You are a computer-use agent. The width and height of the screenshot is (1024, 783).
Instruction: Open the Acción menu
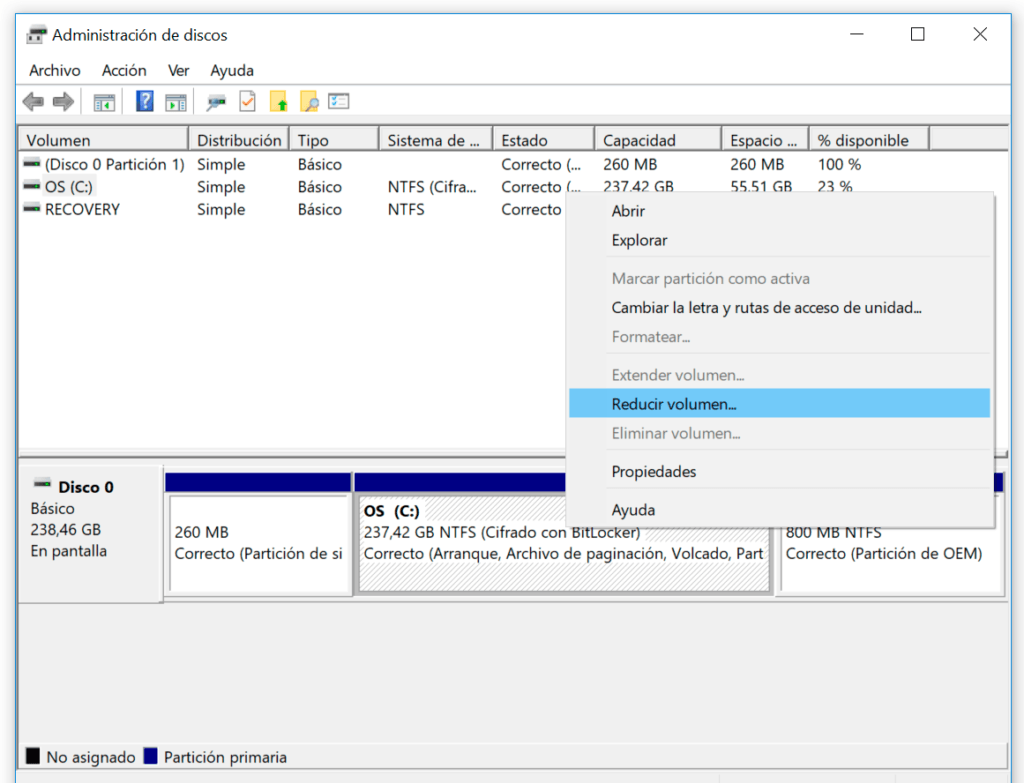[x=124, y=70]
